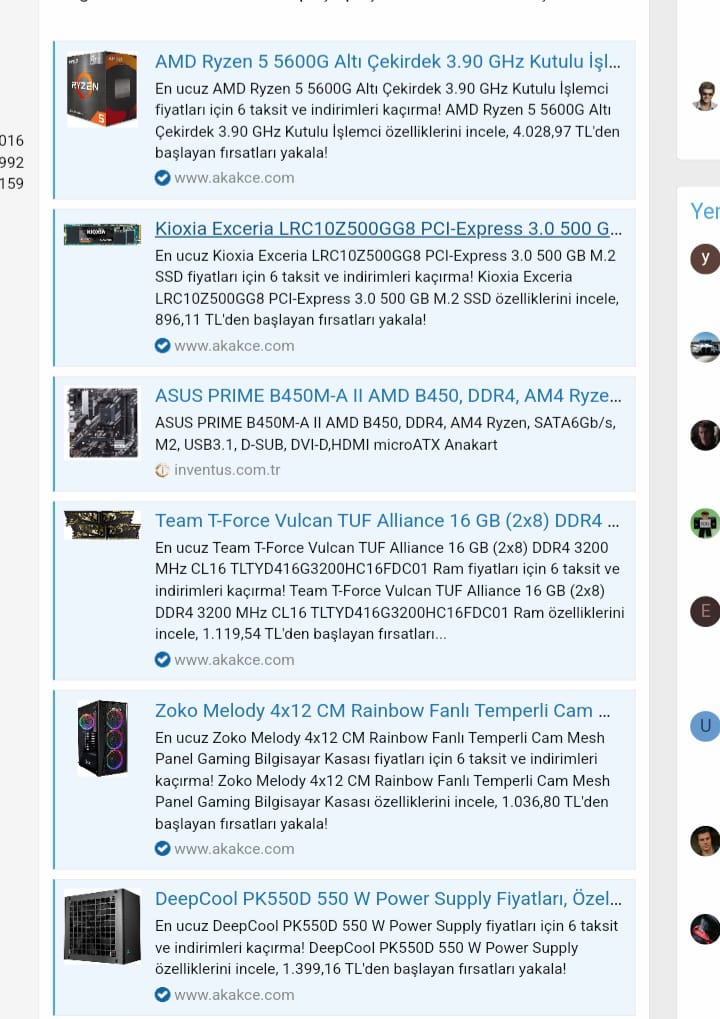Click the DeepCool PK550D description text

[387, 948]
